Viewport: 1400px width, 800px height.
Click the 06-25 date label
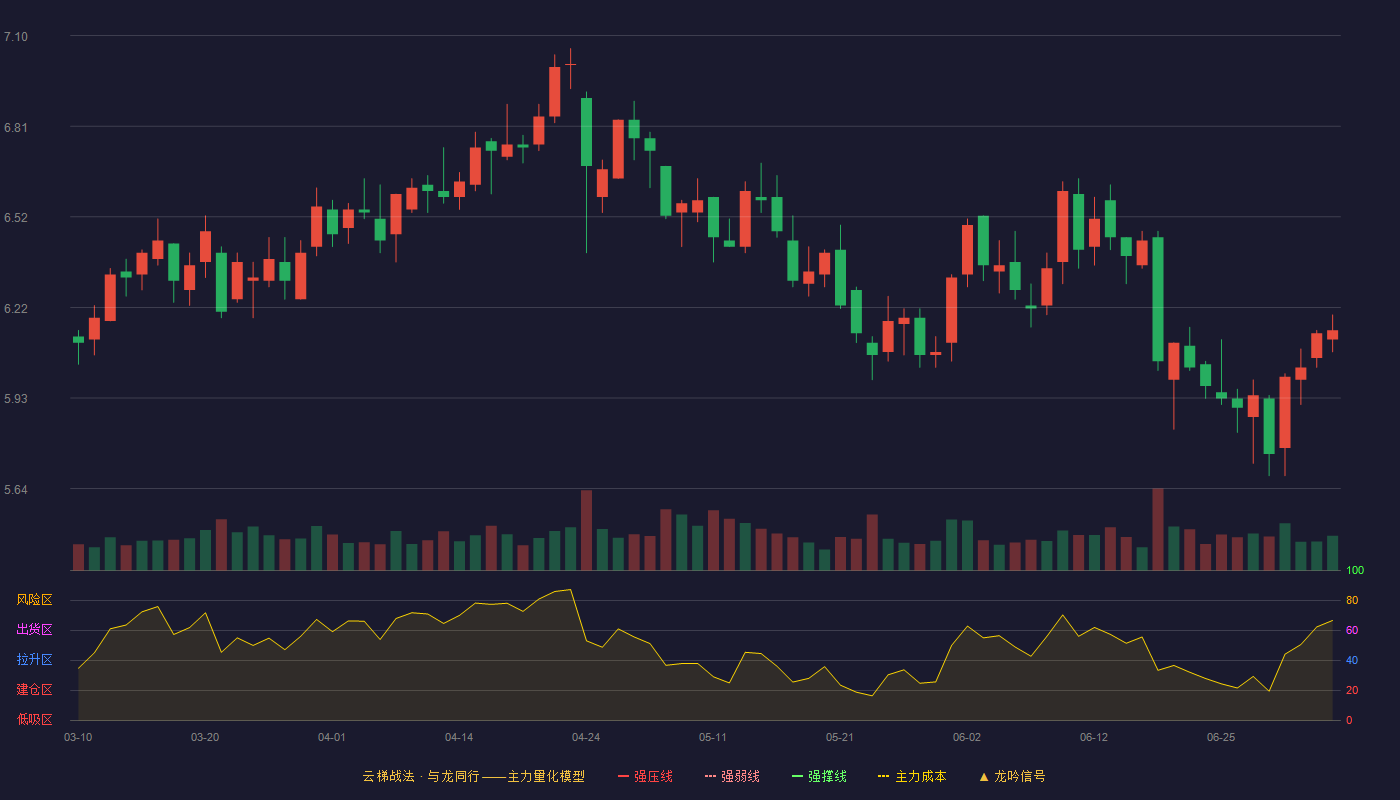[x=1221, y=737]
